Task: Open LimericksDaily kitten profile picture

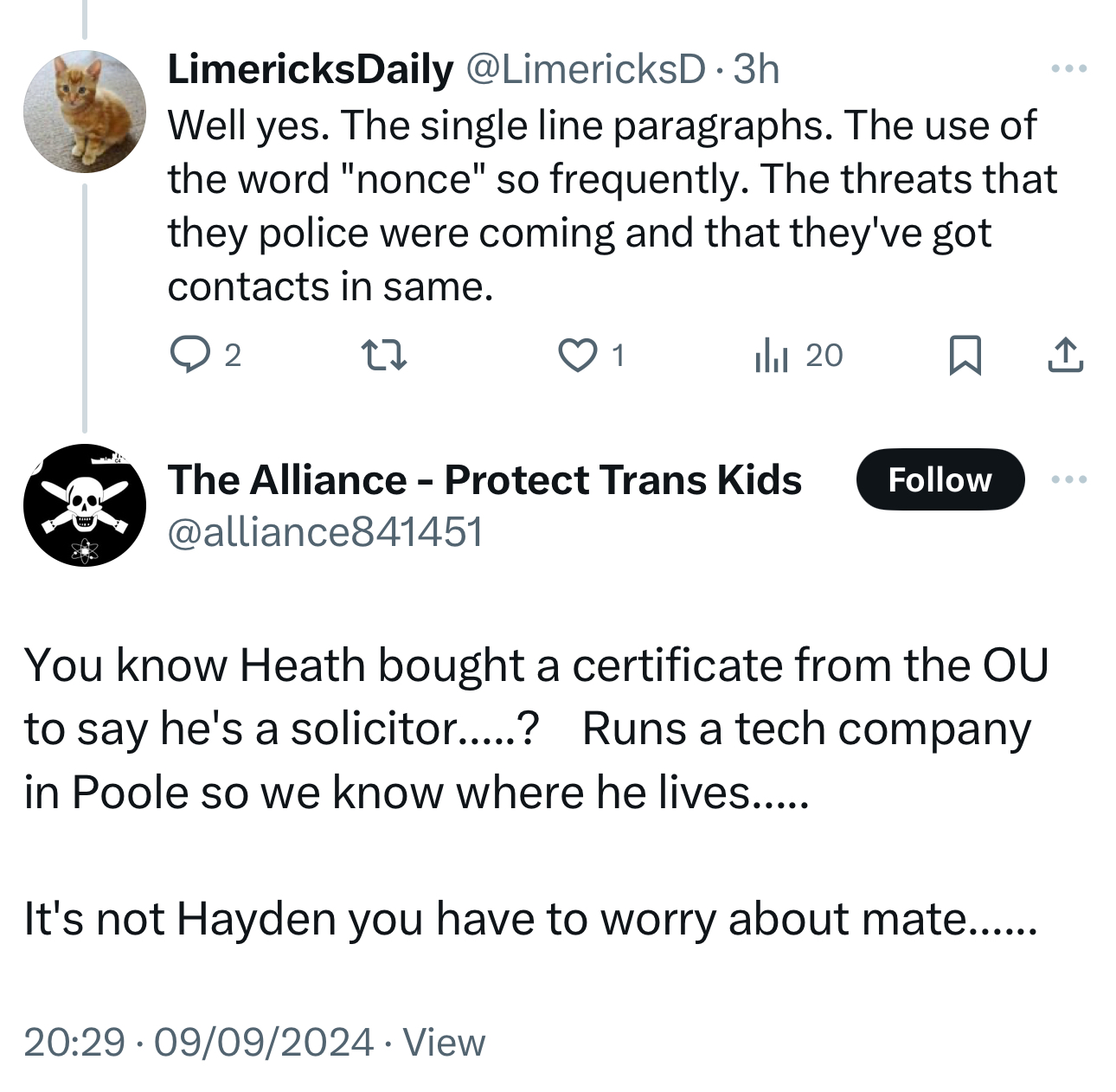Action: (x=84, y=111)
